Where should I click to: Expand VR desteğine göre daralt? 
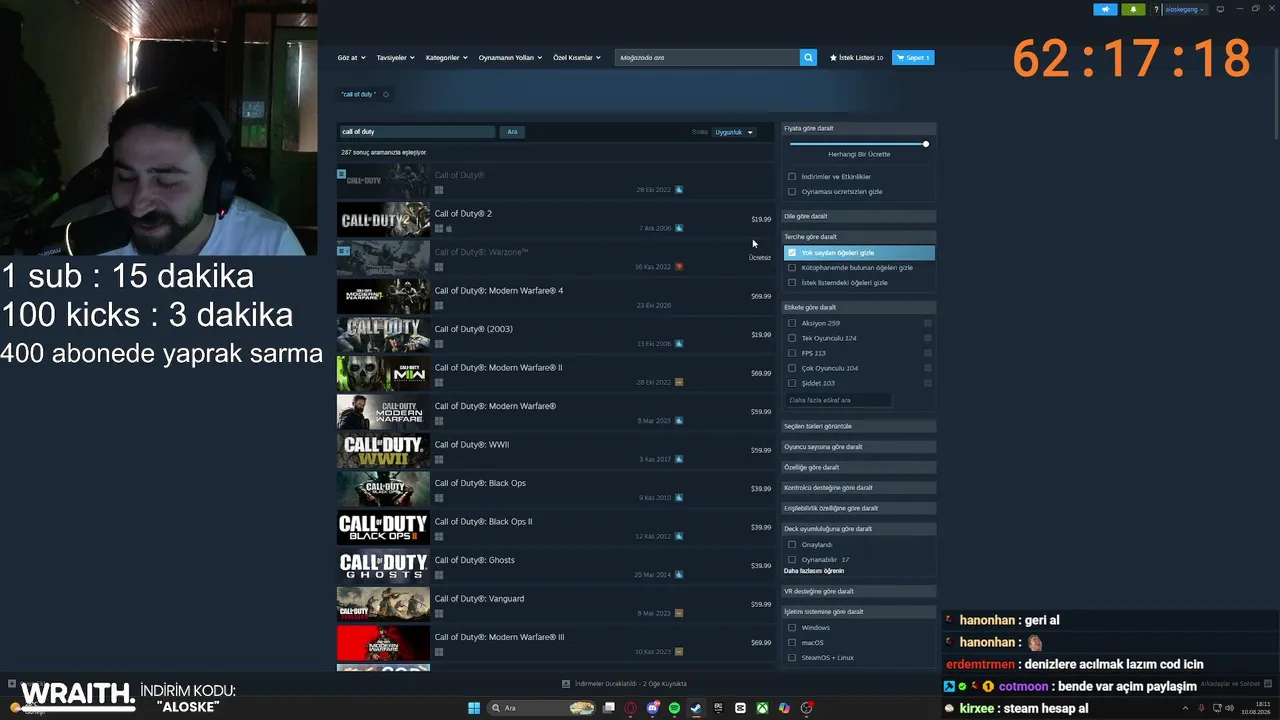[x=859, y=591]
